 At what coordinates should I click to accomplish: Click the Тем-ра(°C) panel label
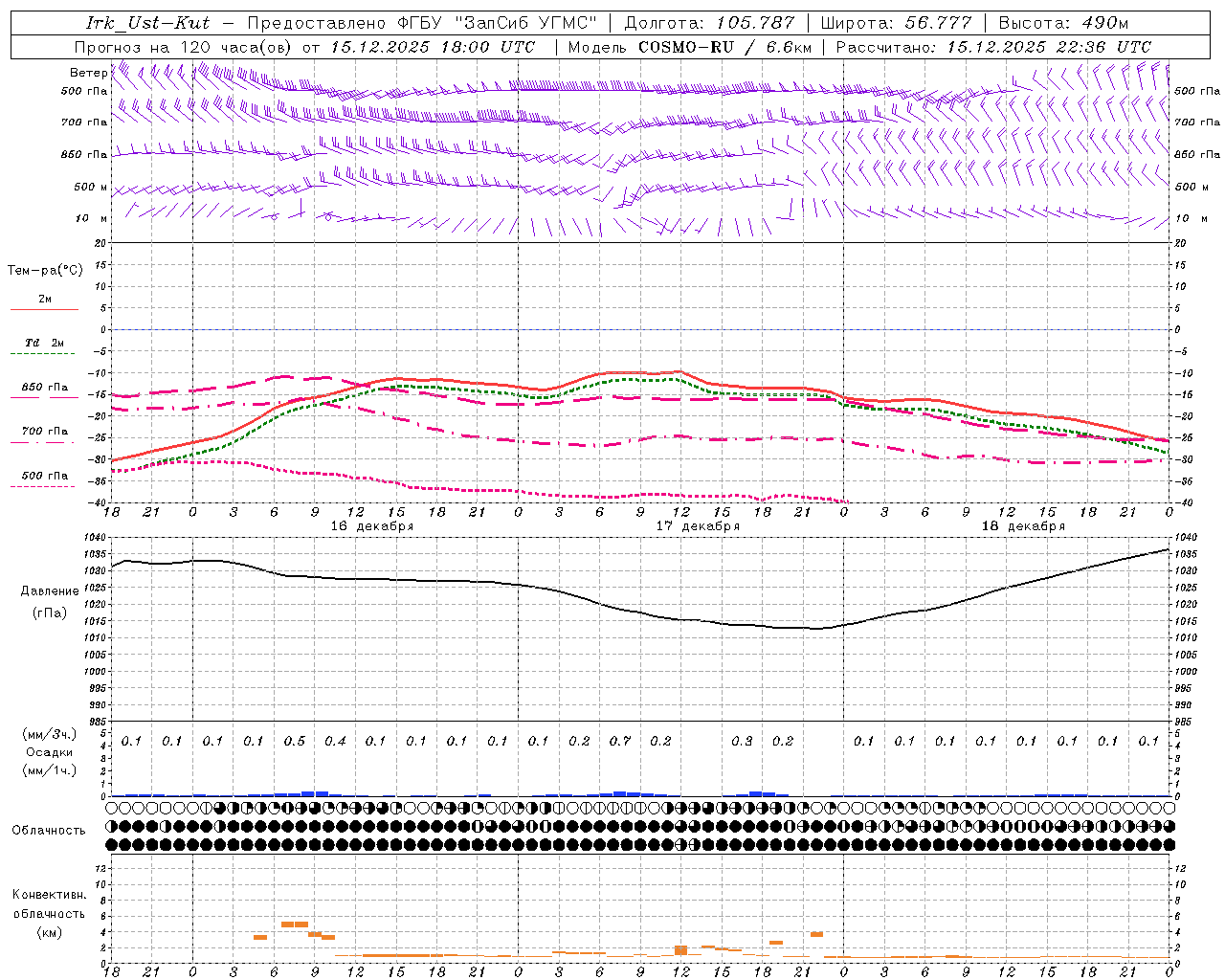45,271
